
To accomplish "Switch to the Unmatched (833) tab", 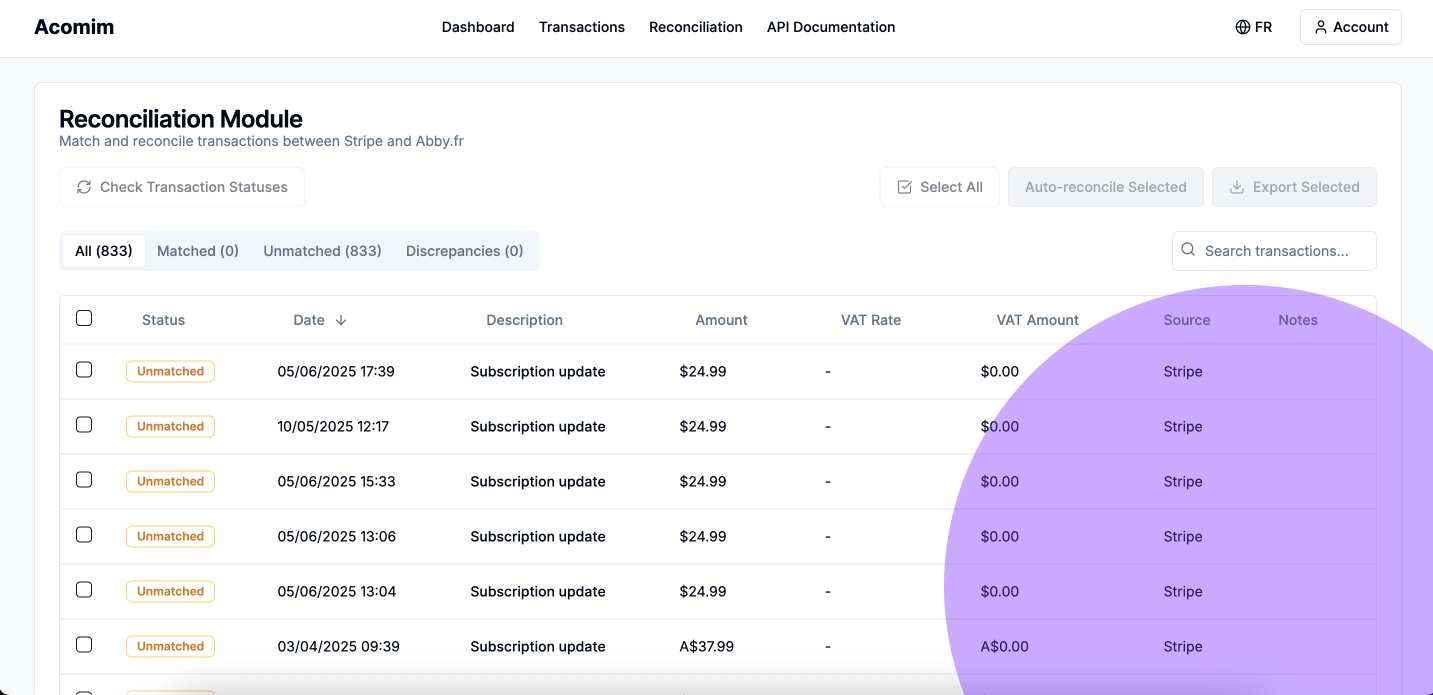I will click(322, 251).
